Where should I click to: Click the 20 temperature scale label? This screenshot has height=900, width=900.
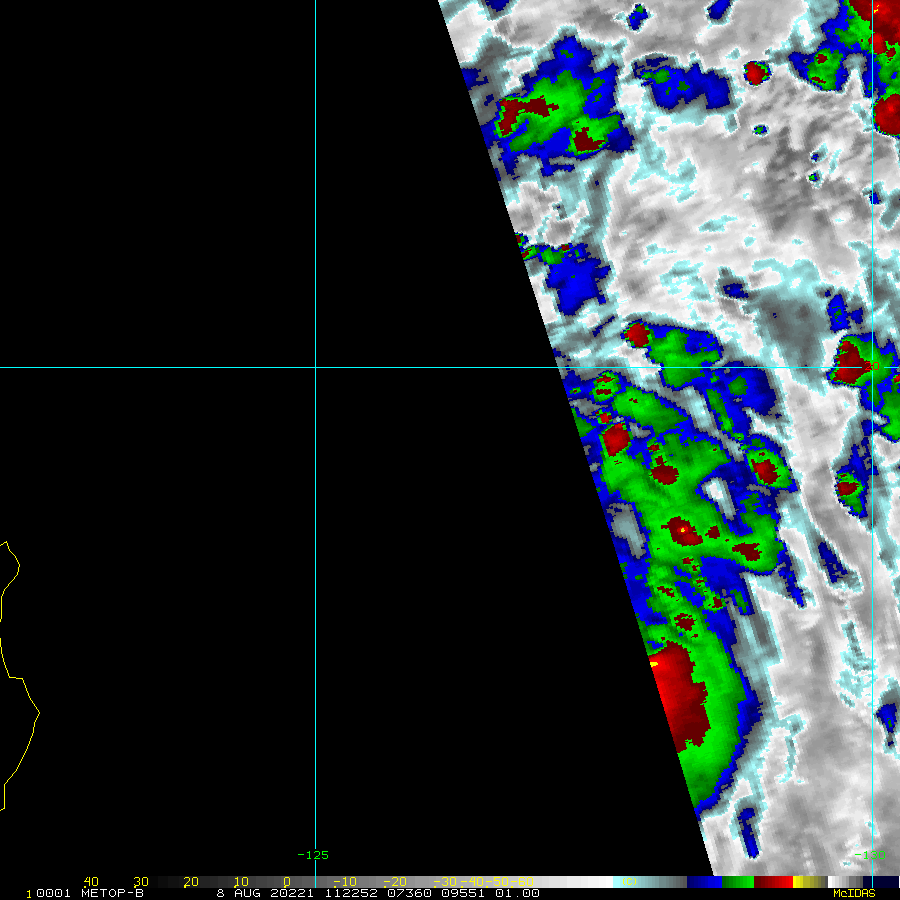tap(191, 882)
